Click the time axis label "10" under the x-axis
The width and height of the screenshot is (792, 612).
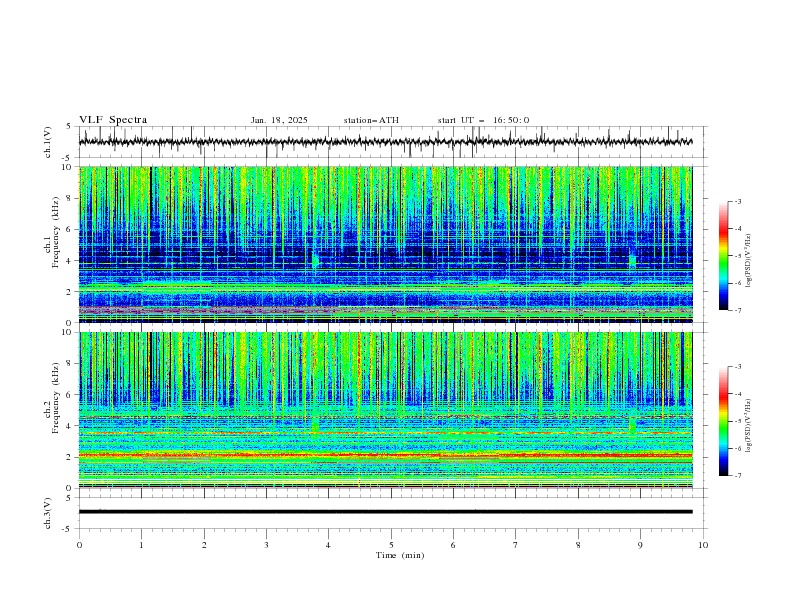[703, 545]
